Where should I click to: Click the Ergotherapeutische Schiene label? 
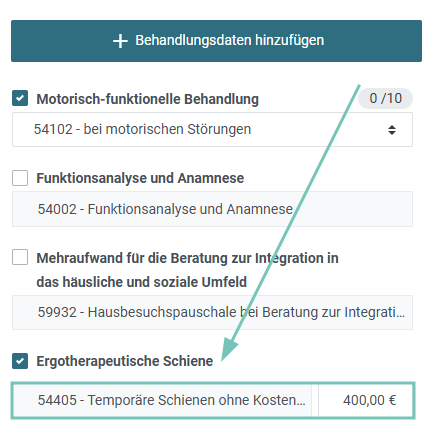pyautogui.click(x=125, y=361)
